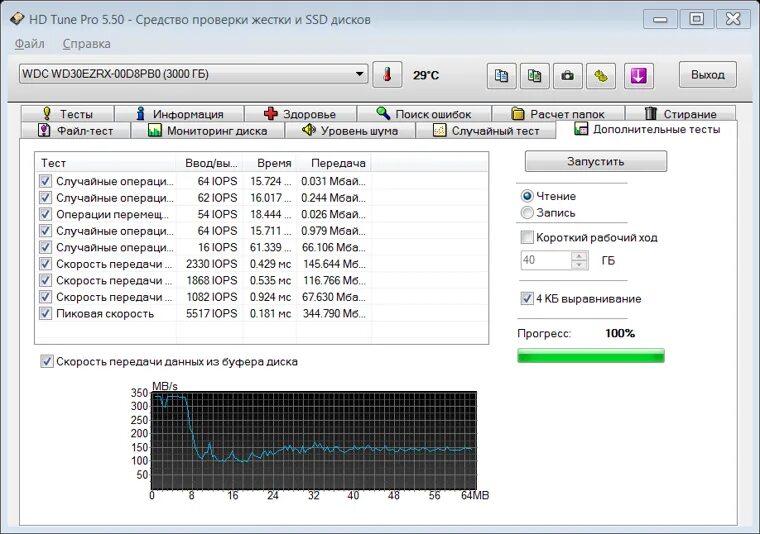Click the thermometer temperature icon

click(387, 75)
